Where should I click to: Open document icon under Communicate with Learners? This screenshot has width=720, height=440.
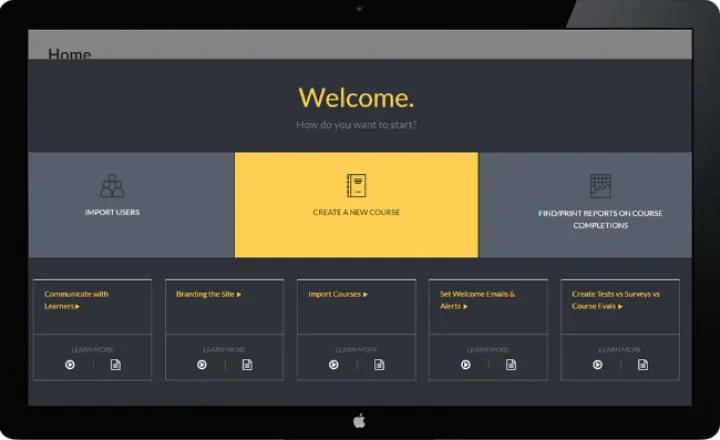point(115,365)
